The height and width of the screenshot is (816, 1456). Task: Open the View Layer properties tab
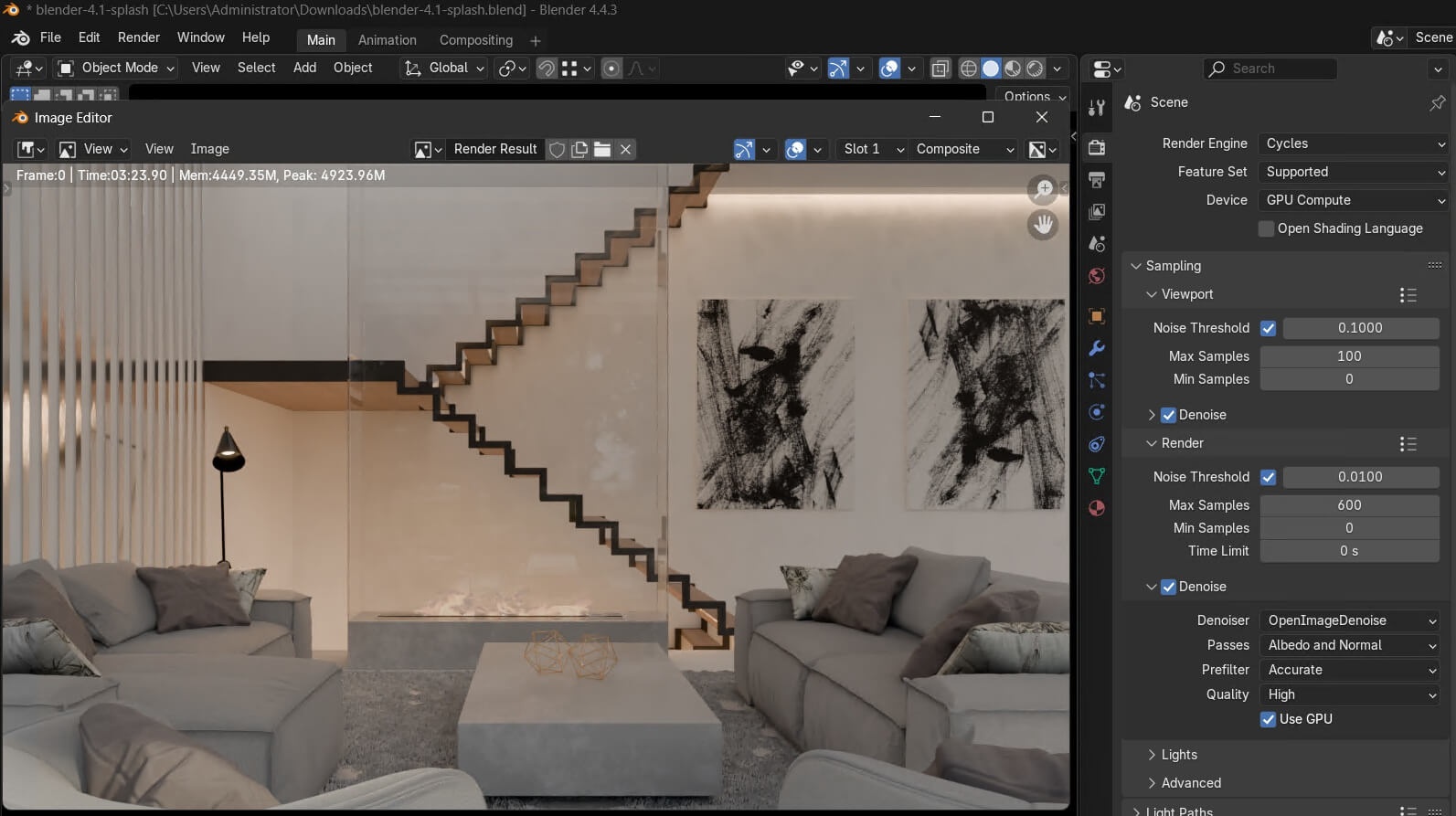pos(1097,212)
